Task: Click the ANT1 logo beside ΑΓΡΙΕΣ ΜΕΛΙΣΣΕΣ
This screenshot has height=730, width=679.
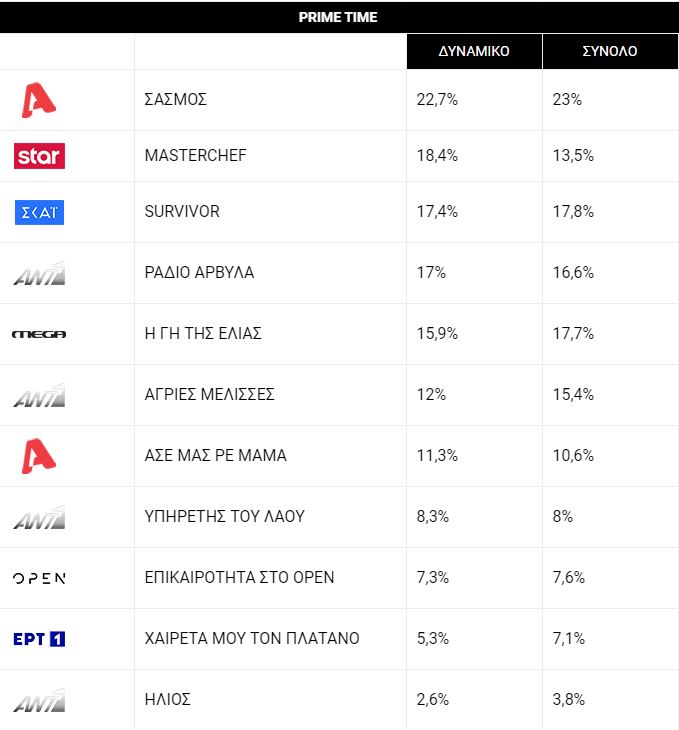Action: click(x=39, y=395)
